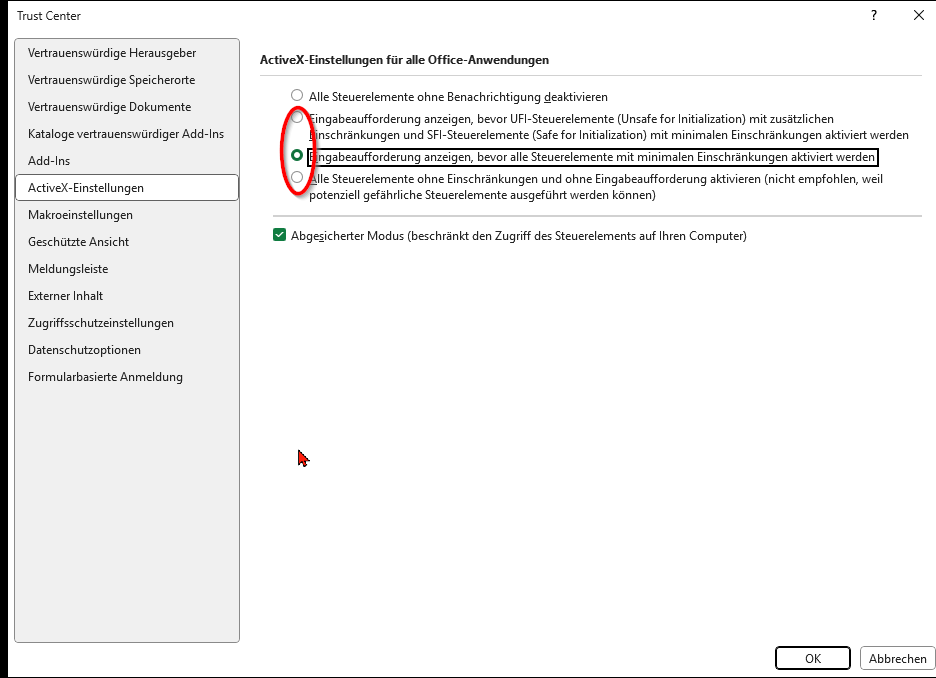
Task: Open the Meldungsleiste category
Action: click(x=68, y=269)
